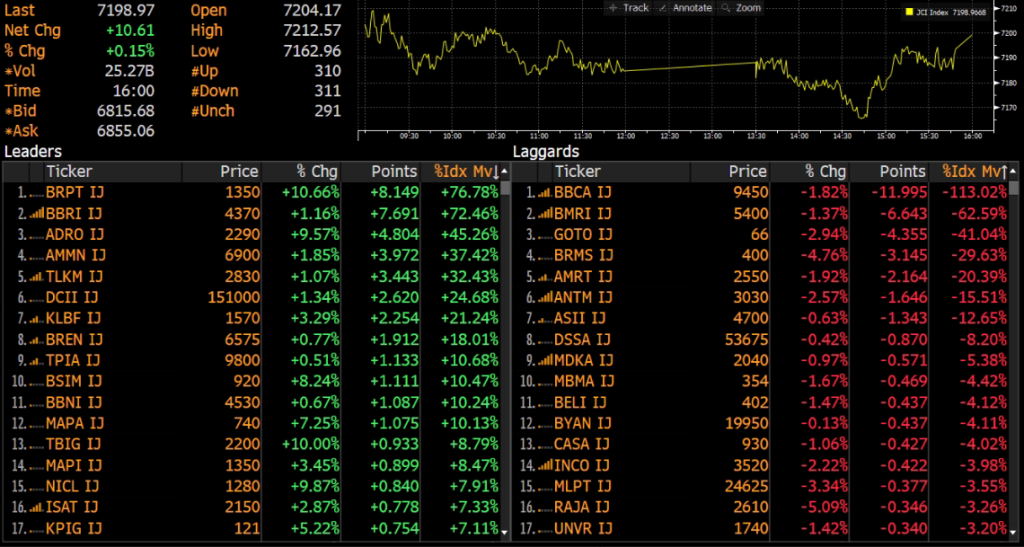This screenshot has width=1024, height=547.
Task: Select the MBMA IJ ticker
Action: coord(584,381)
